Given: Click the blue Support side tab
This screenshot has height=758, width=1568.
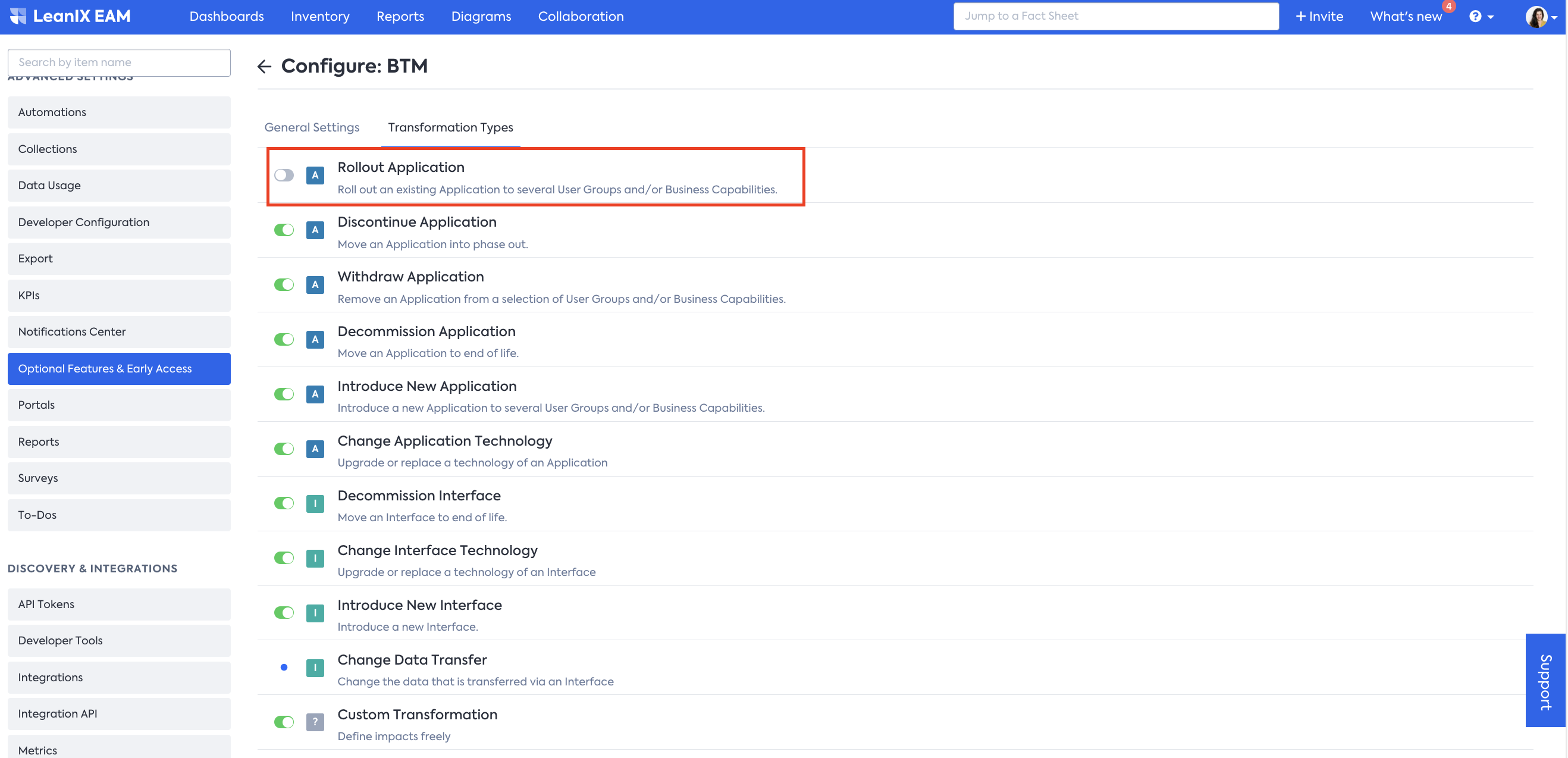Looking at the screenshot, I should pos(1545,680).
